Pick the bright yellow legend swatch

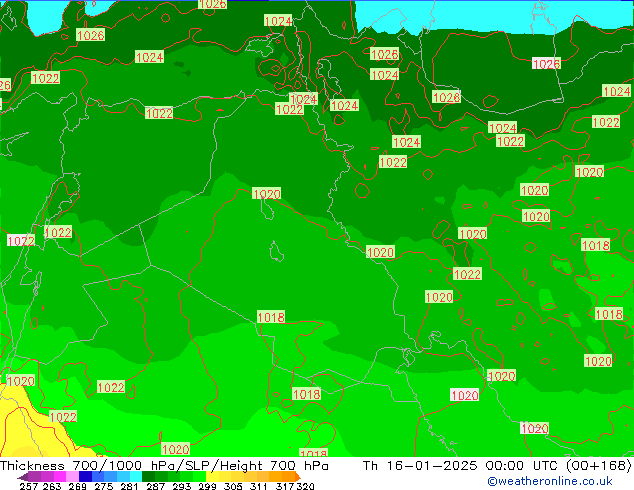(x=212, y=477)
